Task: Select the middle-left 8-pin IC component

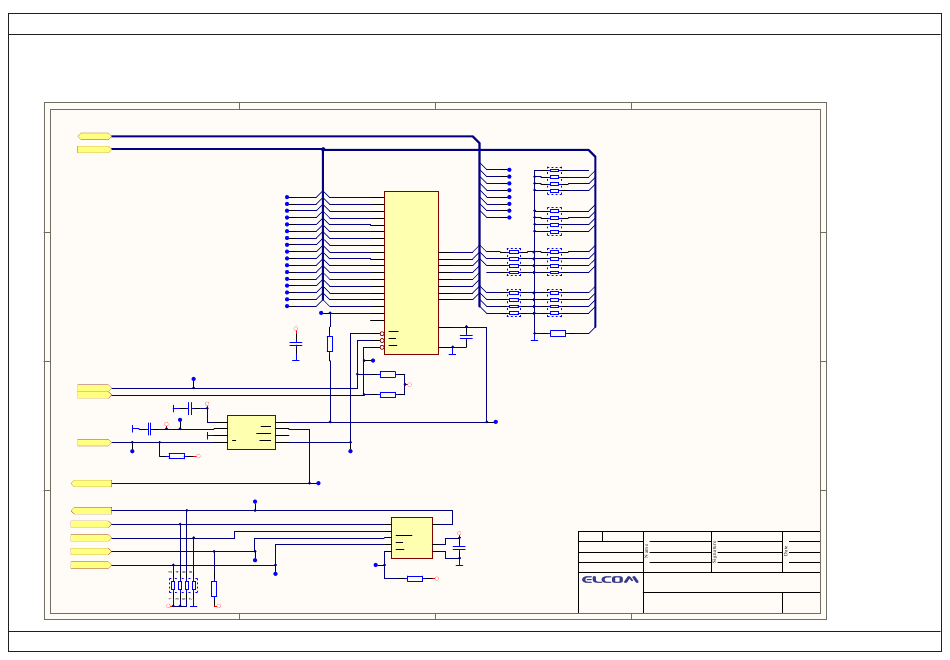Action: click(x=251, y=432)
